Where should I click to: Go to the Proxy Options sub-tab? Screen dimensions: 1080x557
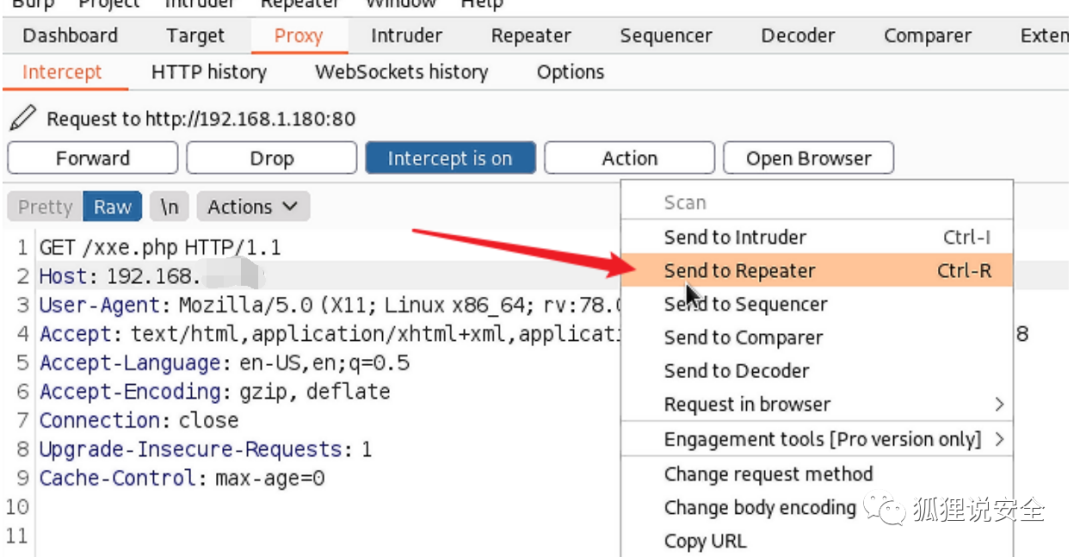click(570, 72)
